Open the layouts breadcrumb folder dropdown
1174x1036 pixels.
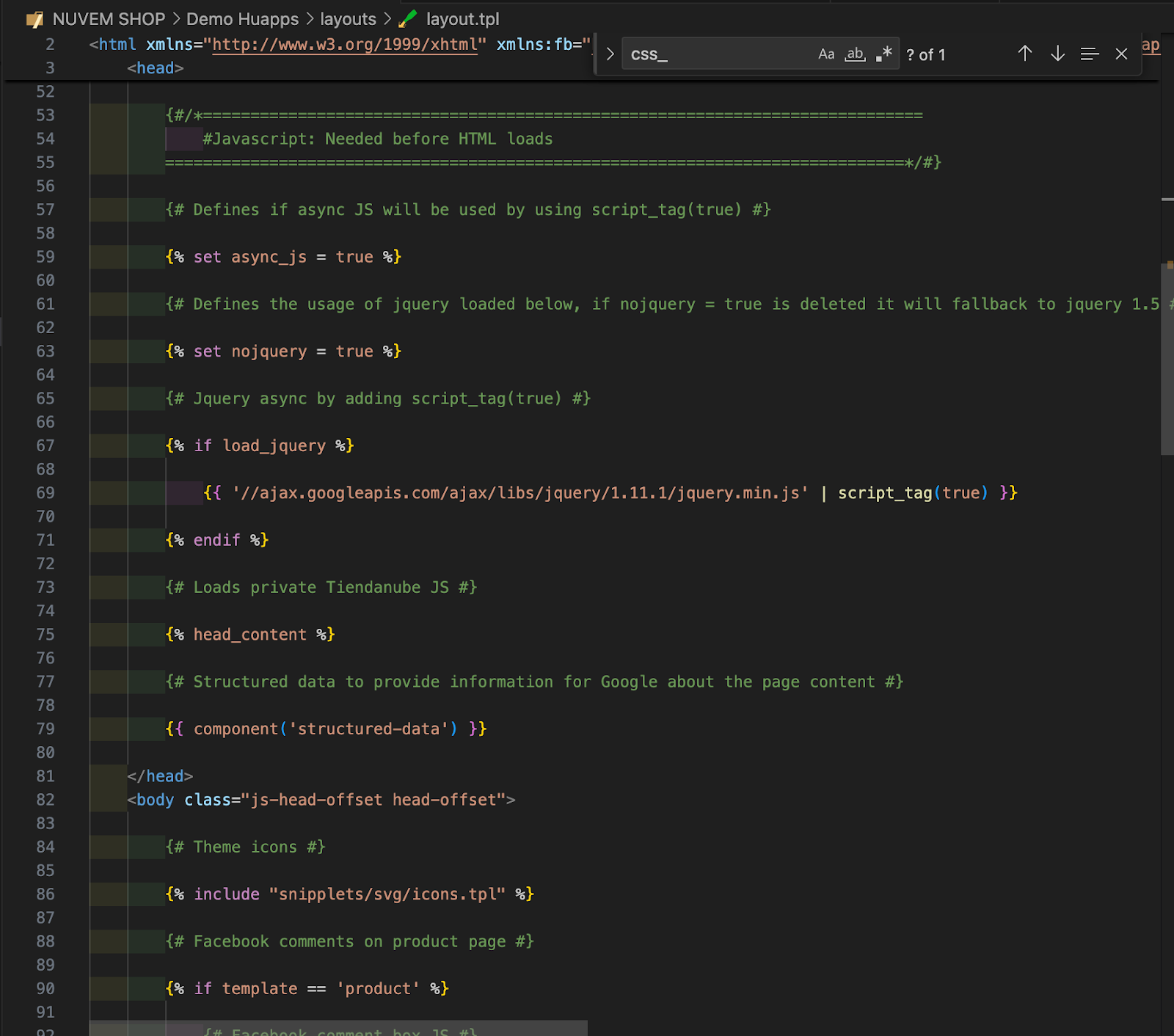(x=348, y=19)
